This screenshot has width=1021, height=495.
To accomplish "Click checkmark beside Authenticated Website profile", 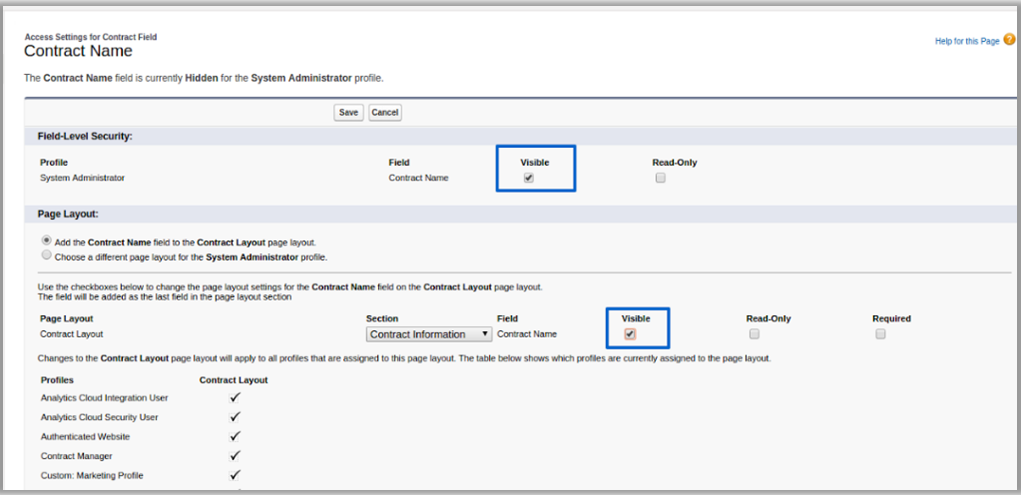I will point(235,436).
